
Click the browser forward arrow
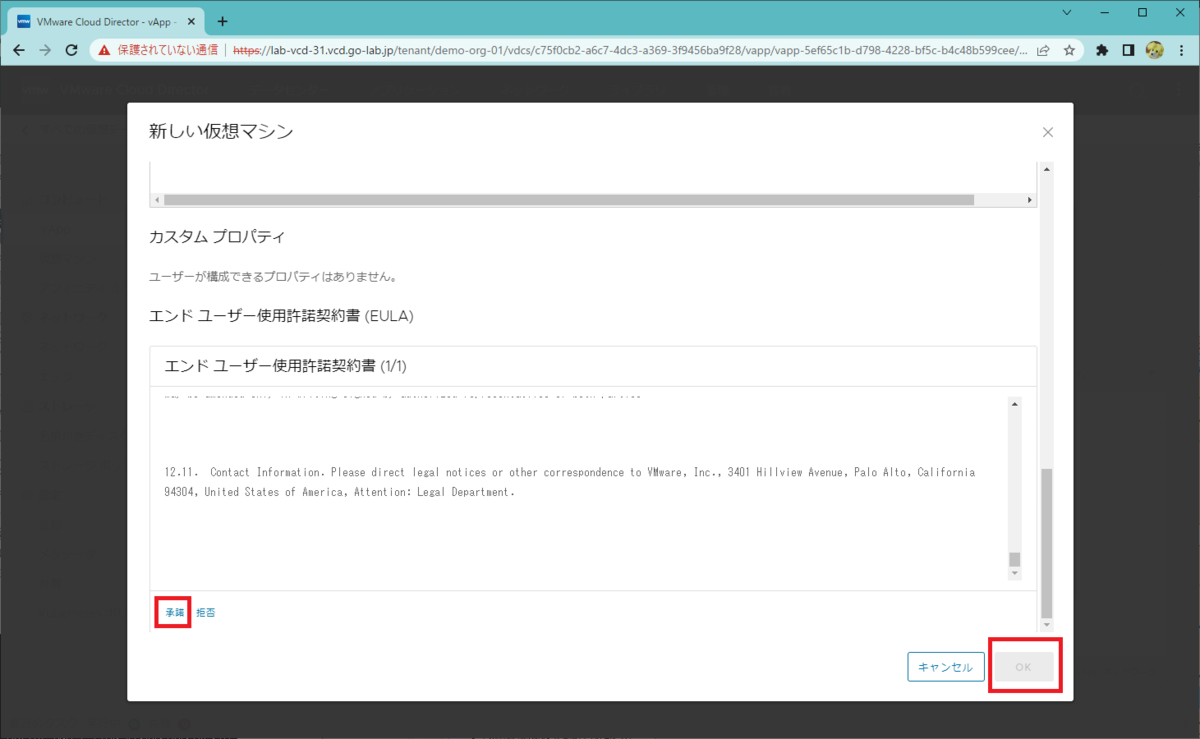(x=44, y=49)
